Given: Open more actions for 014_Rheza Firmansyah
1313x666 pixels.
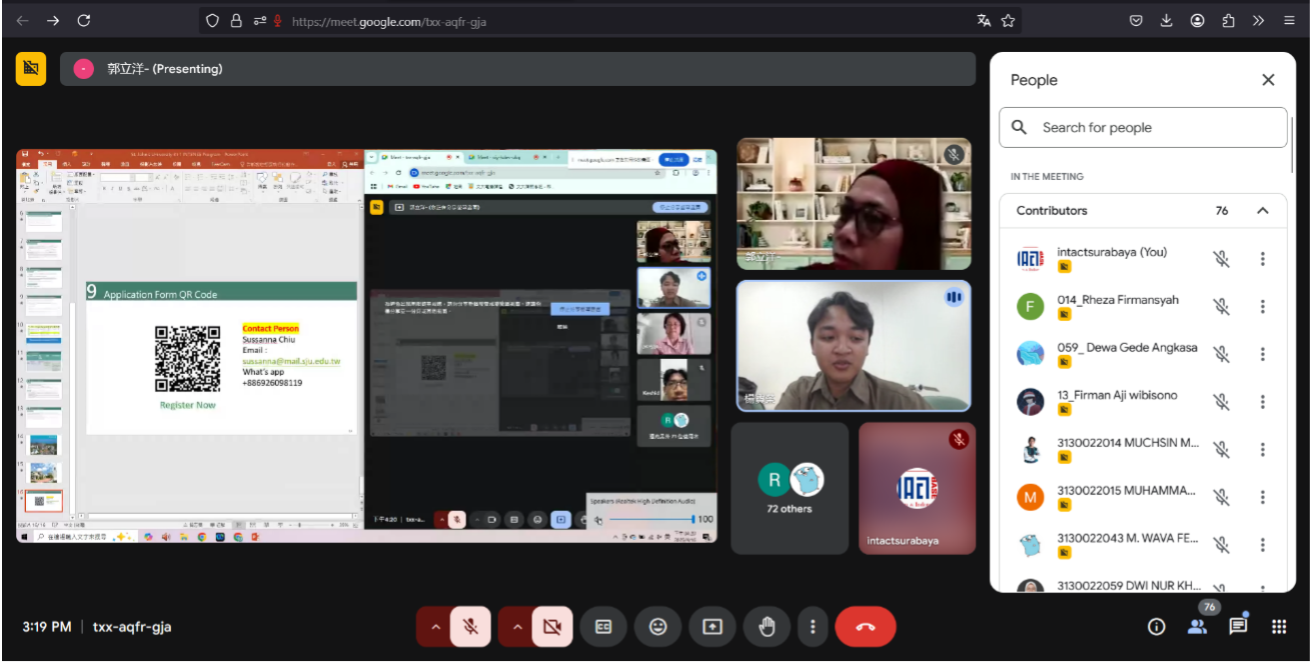Looking at the screenshot, I should [x=1262, y=307].
